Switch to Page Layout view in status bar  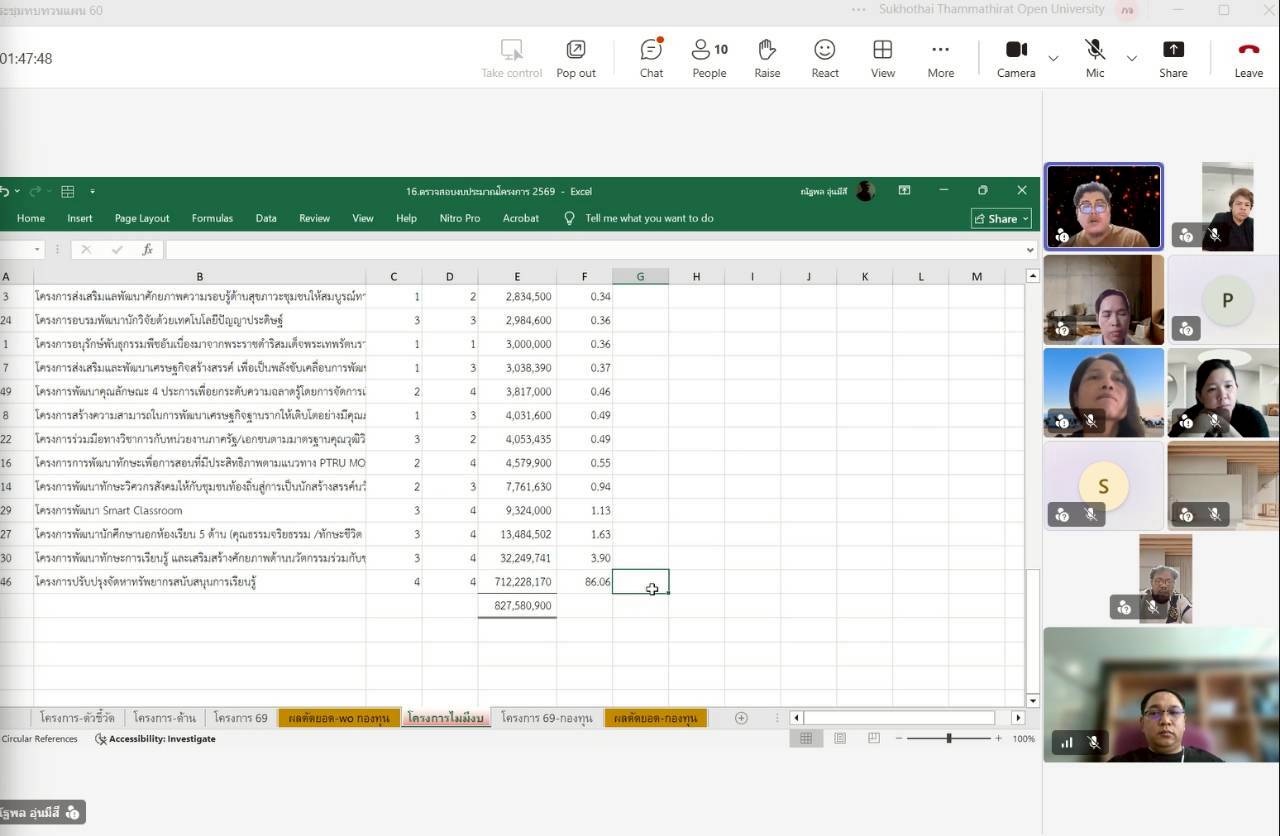click(x=840, y=739)
